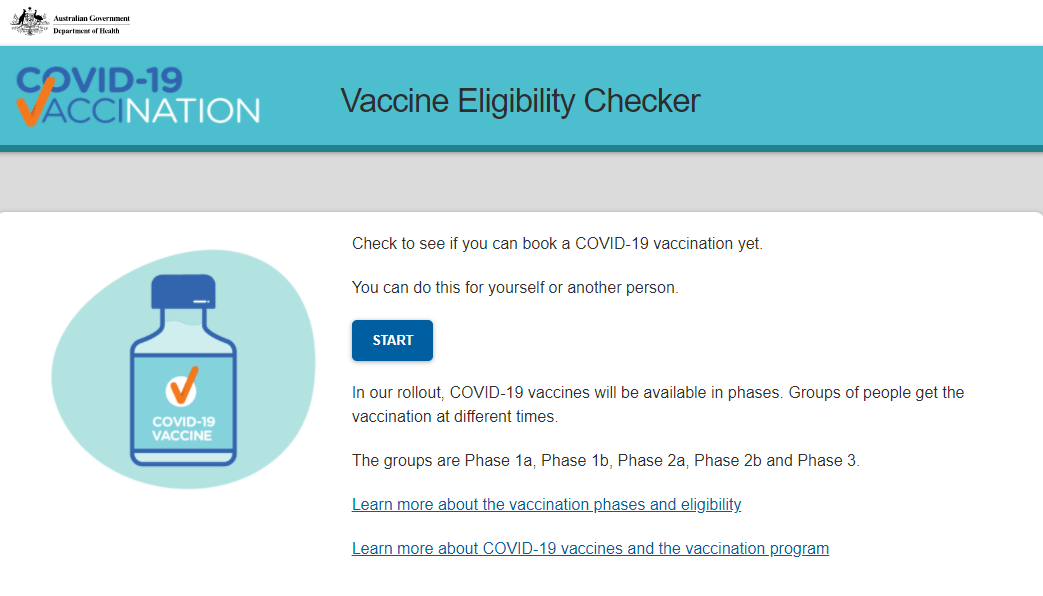The image size is (1043, 596).
Task: Click the "Australian Government" text
Action: pyautogui.click(x=92, y=18)
